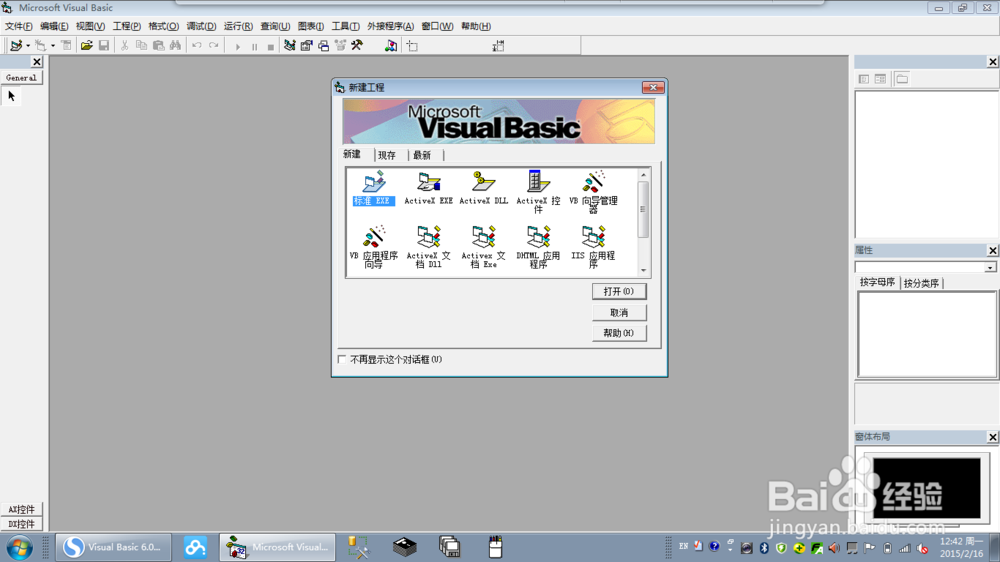Click the Open Project folder icon
This screenshot has height=562, width=1000.
[87, 45]
